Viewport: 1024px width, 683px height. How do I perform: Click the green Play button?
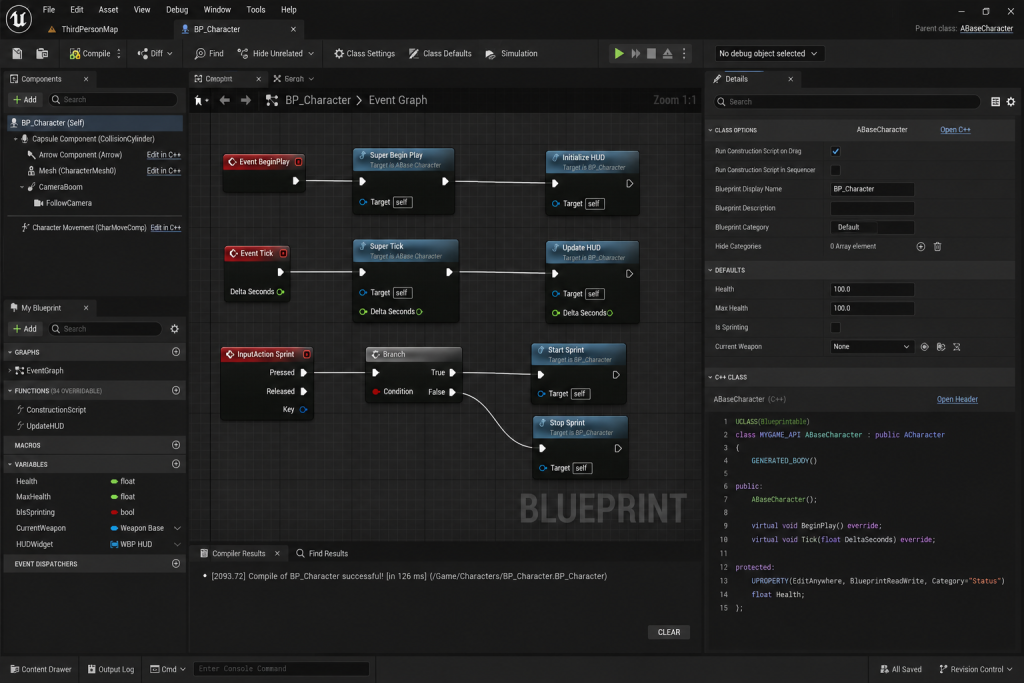[618, 54]
